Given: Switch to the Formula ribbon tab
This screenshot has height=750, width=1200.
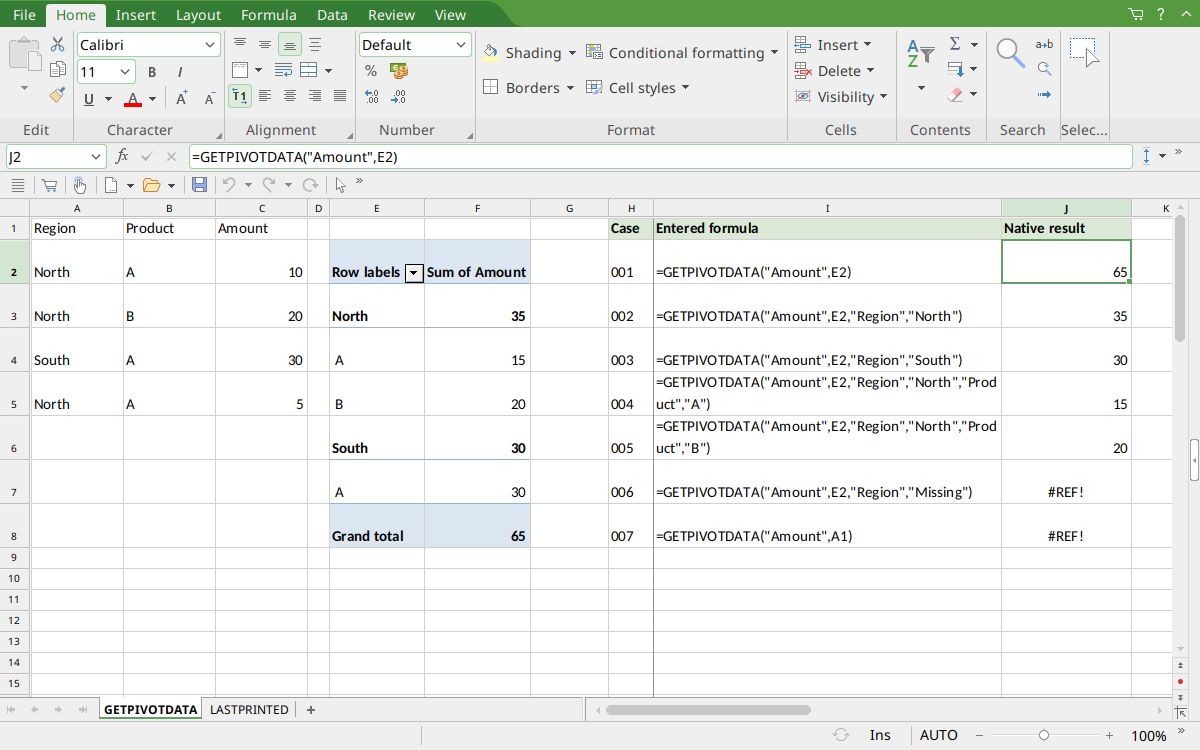Looking at the screenshot, I should pos(268,15).
